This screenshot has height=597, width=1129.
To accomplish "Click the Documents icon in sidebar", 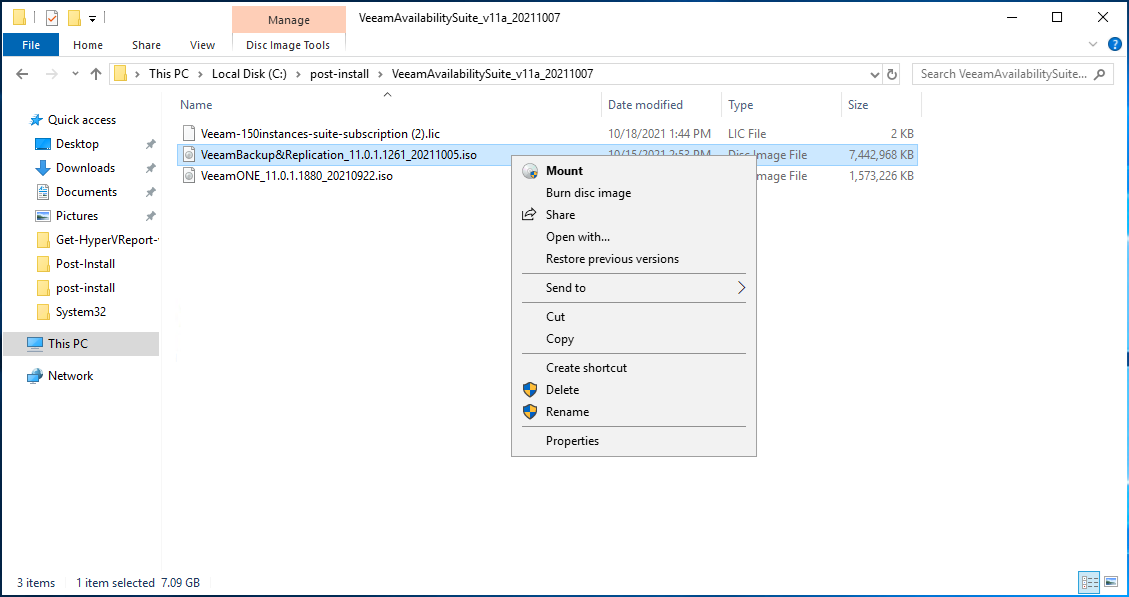I will (x=43, y=192).
